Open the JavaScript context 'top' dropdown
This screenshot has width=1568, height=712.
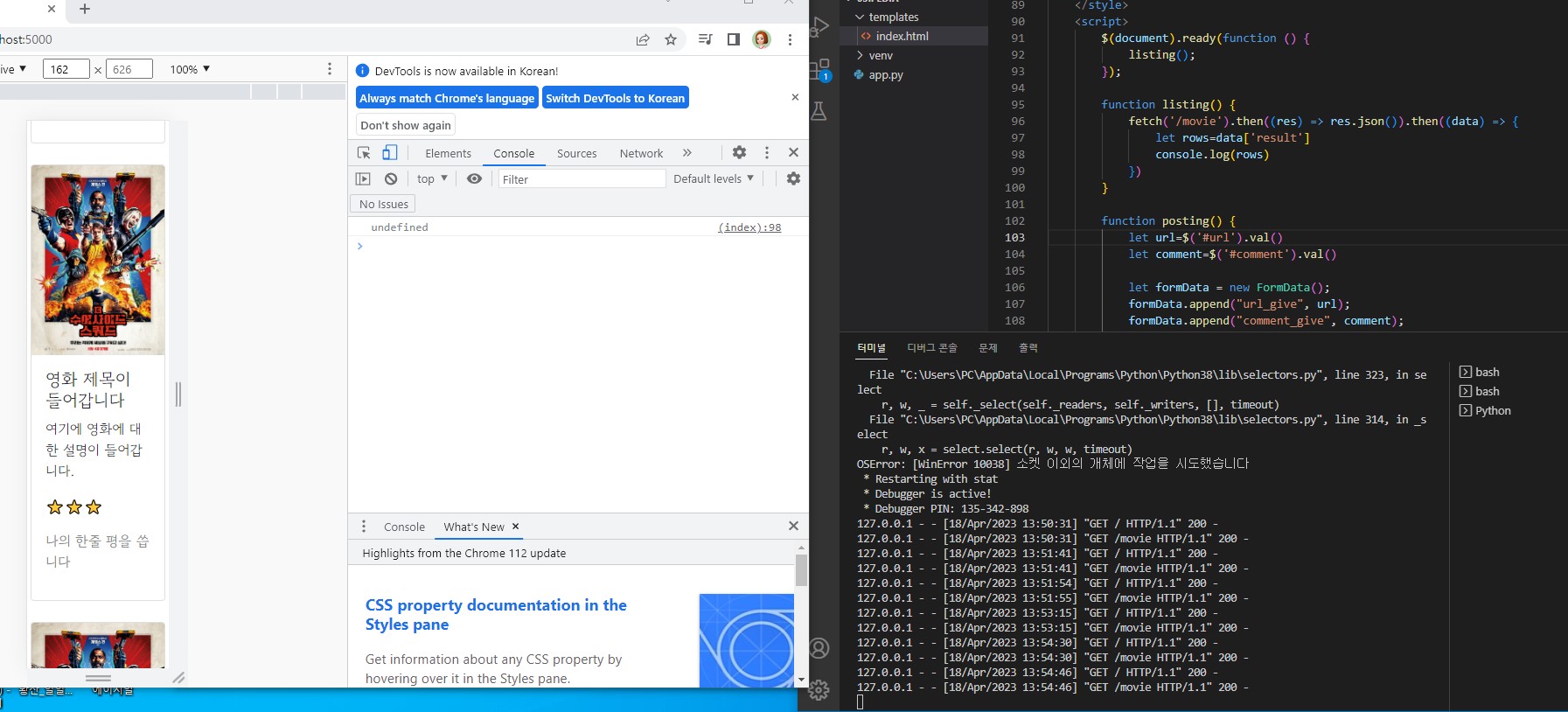coord(432,178)
